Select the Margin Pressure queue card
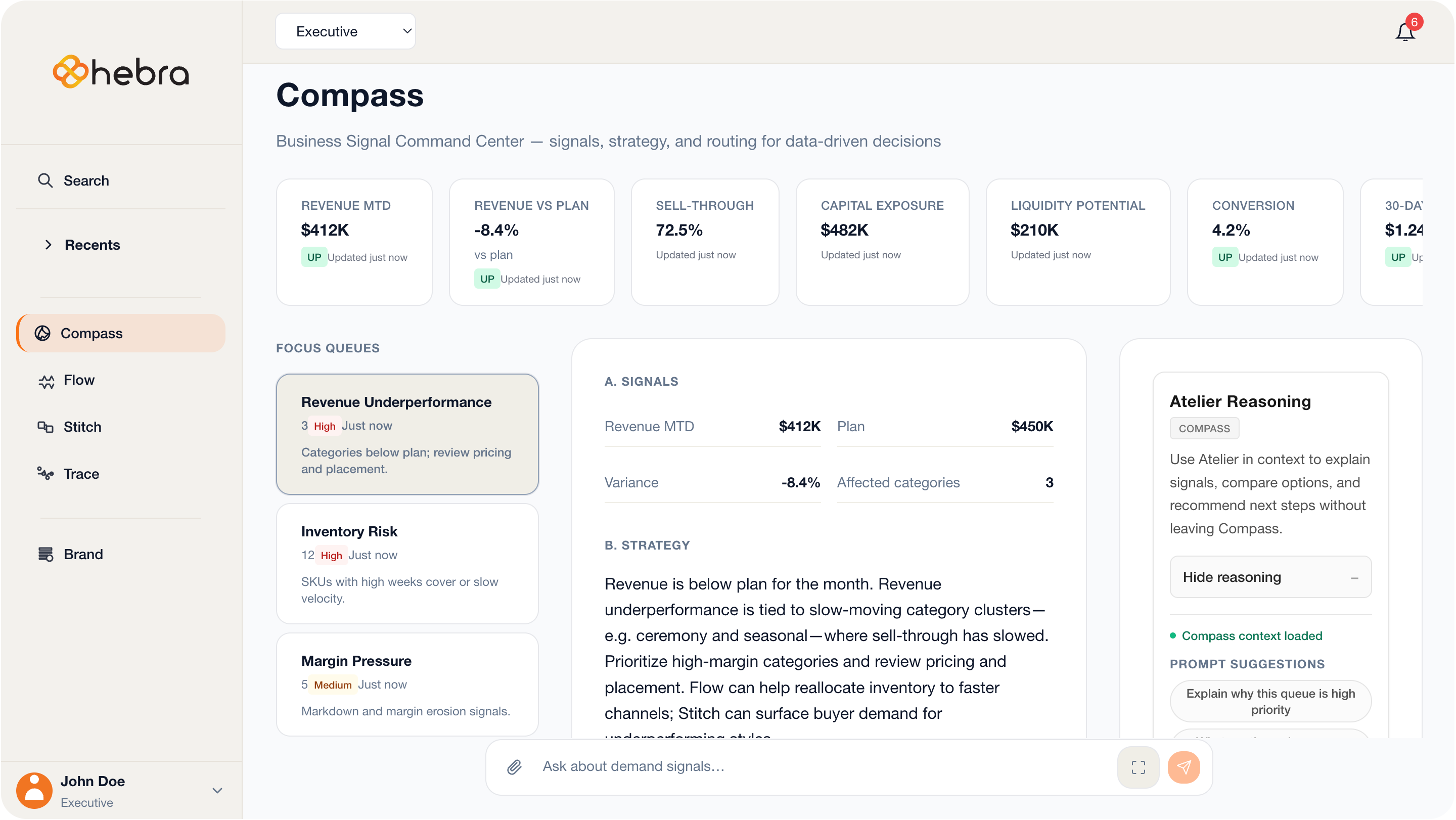The image size is (1456, 820). click(x=407, y=685)
